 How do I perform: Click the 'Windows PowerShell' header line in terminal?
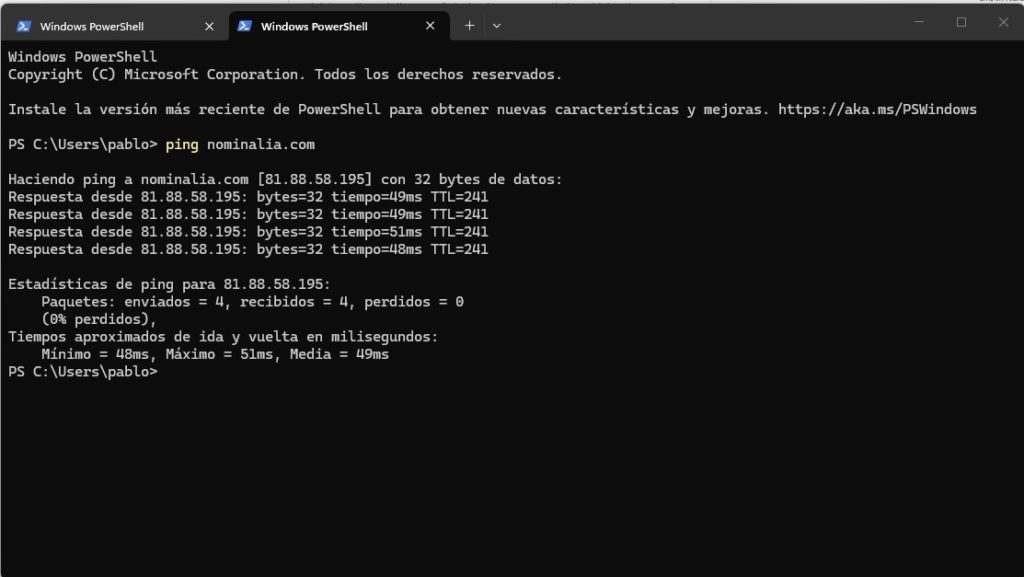click(82, 57)
